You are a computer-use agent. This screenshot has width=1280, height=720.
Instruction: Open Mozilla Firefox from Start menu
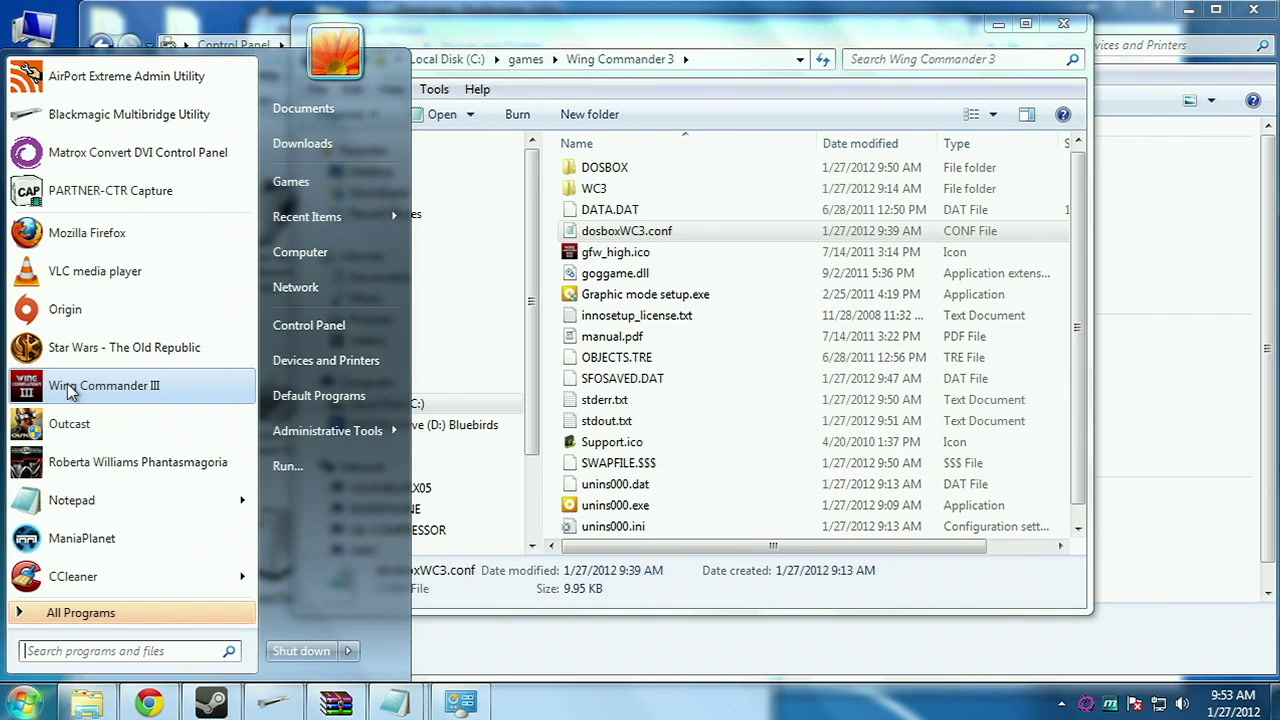coord(132,233)
